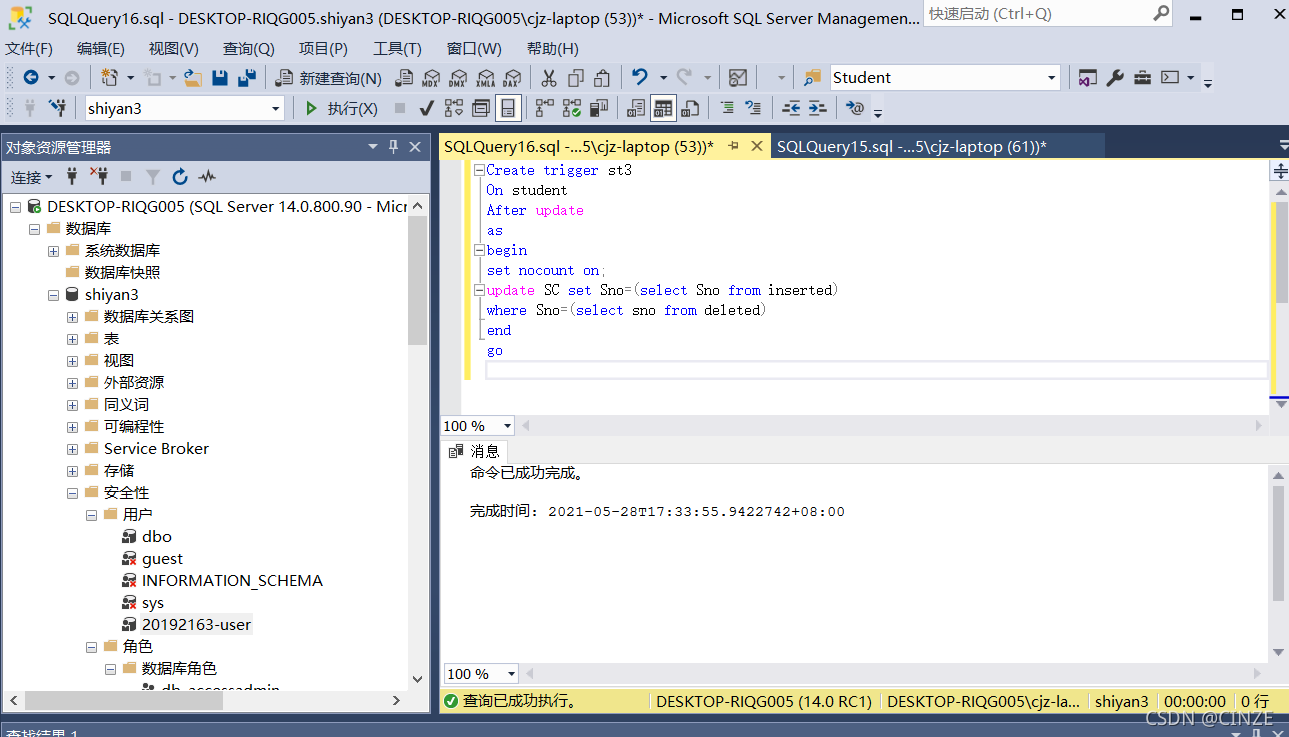Open the 查询(Q) menu
1289x737 pixels.
coord(248,49)
